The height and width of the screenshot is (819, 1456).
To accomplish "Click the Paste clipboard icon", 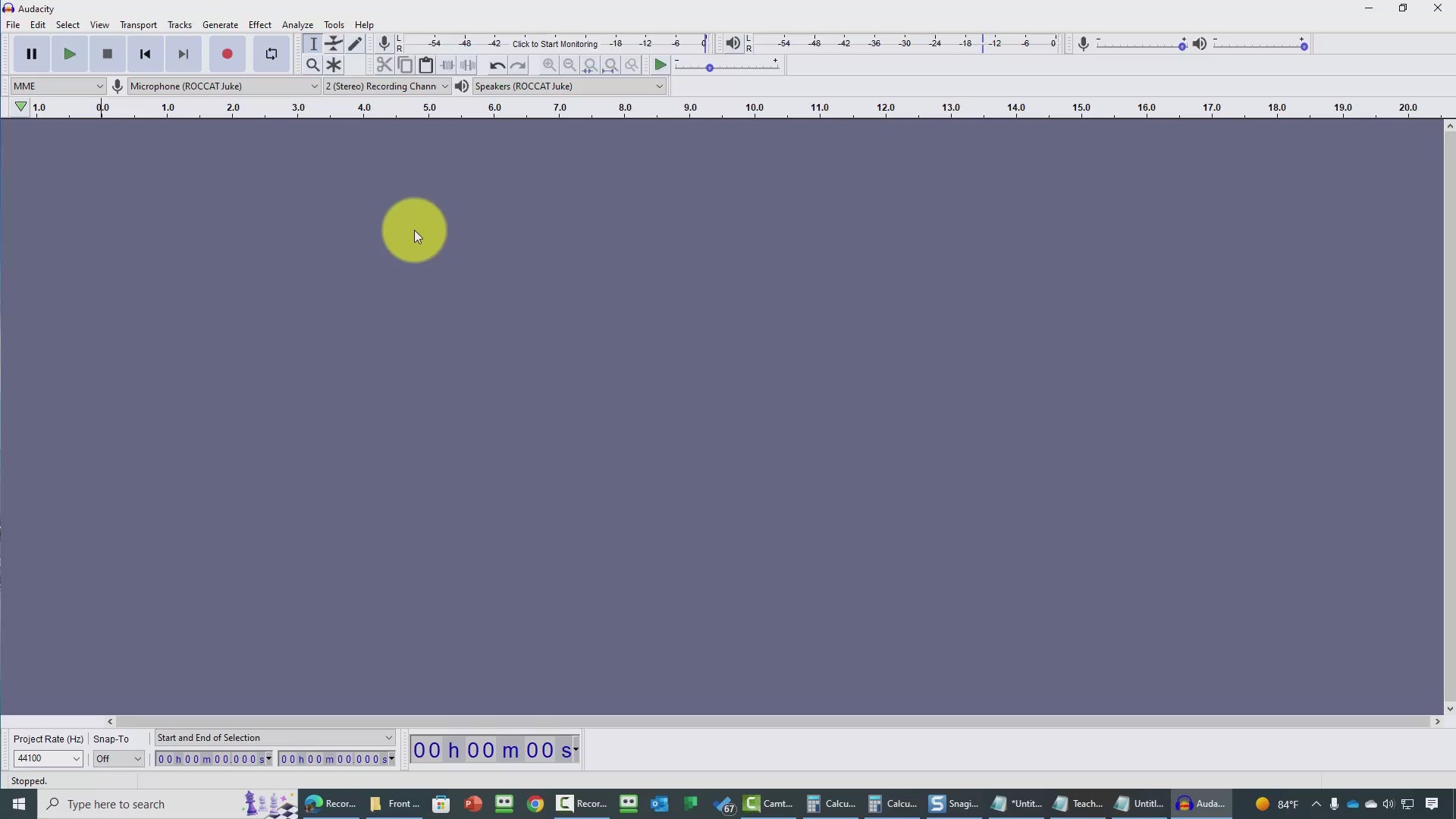I will 426,65.
